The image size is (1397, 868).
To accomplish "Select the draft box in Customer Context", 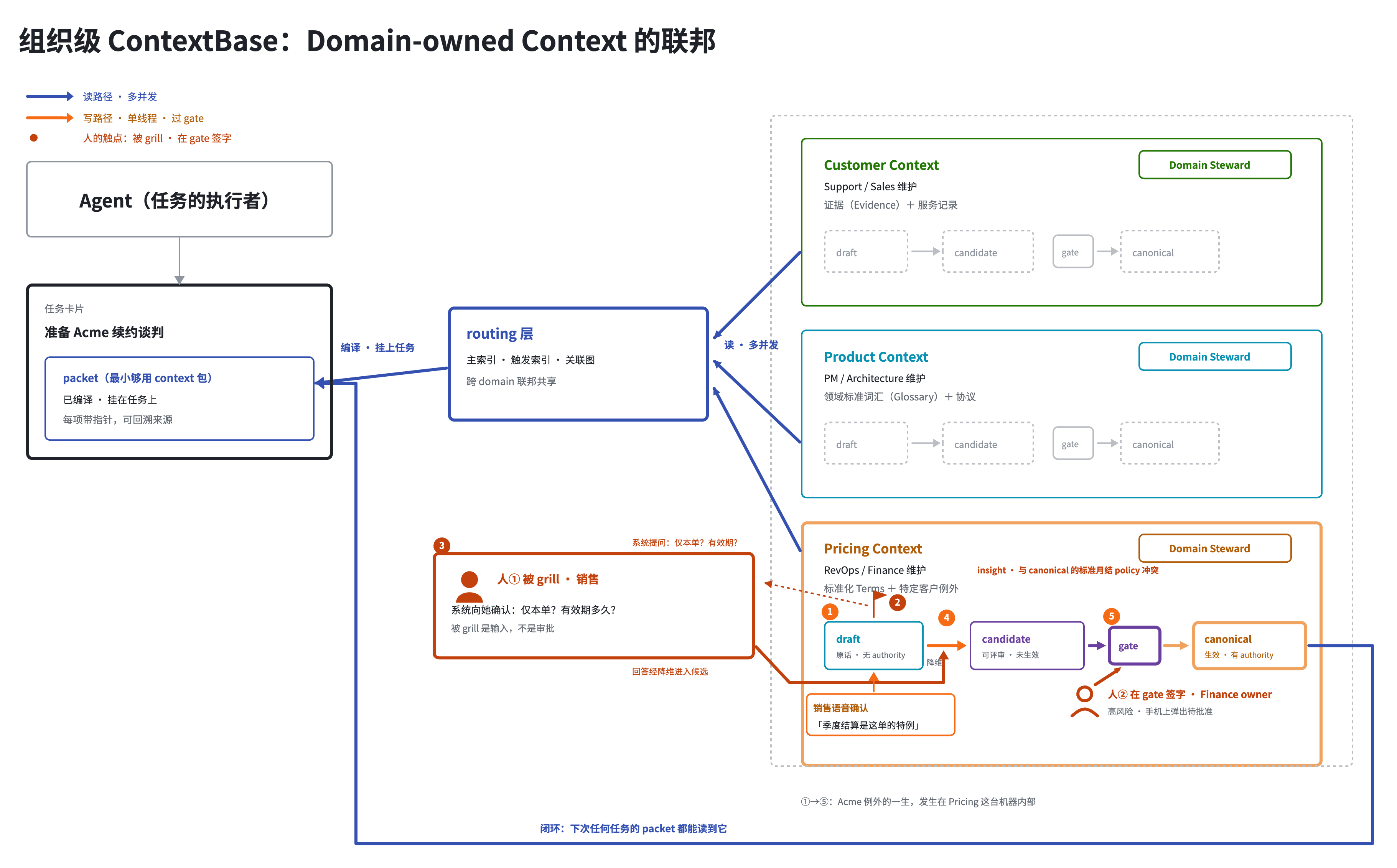I will 865,252.
